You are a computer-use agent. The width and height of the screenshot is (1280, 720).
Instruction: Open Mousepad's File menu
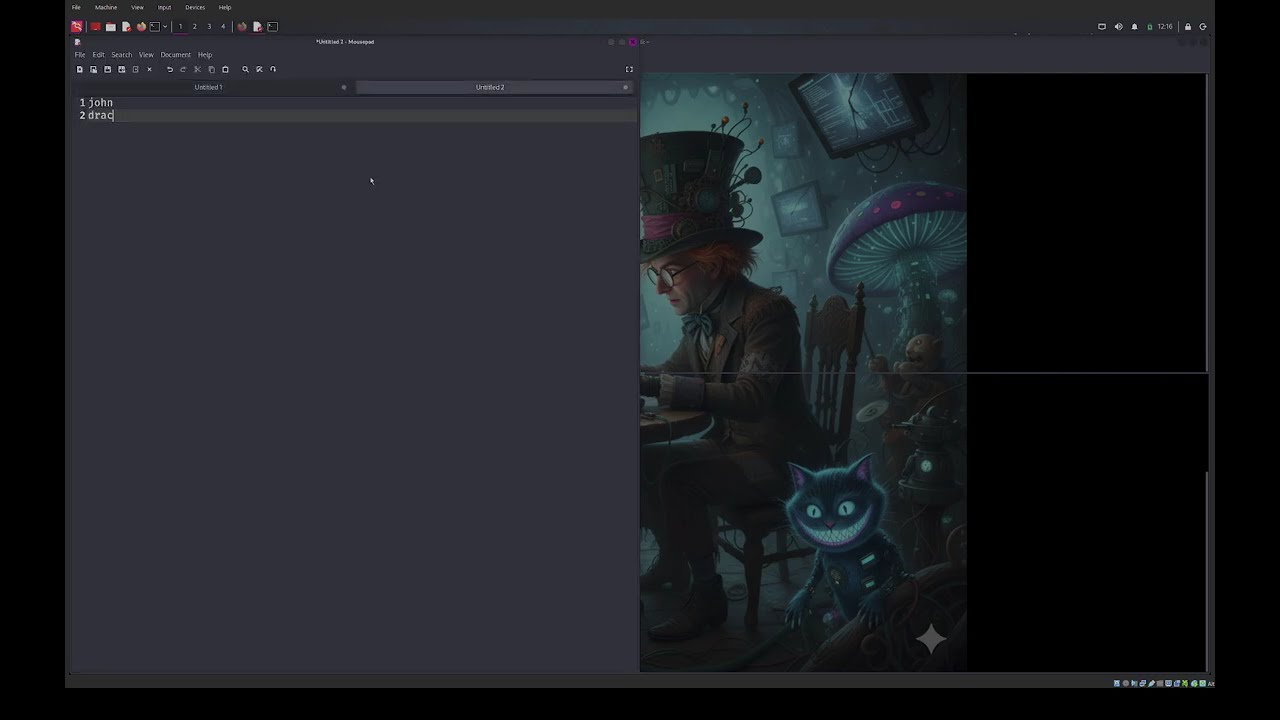(80, 55)
